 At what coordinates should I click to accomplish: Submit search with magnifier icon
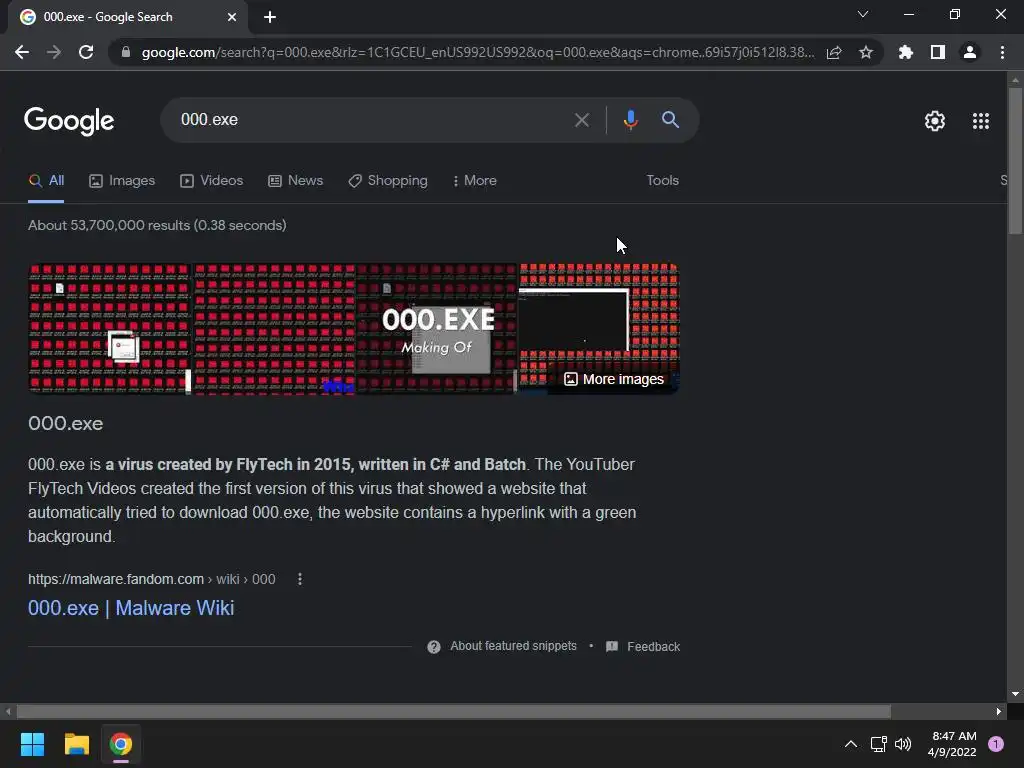coord(670,120)
